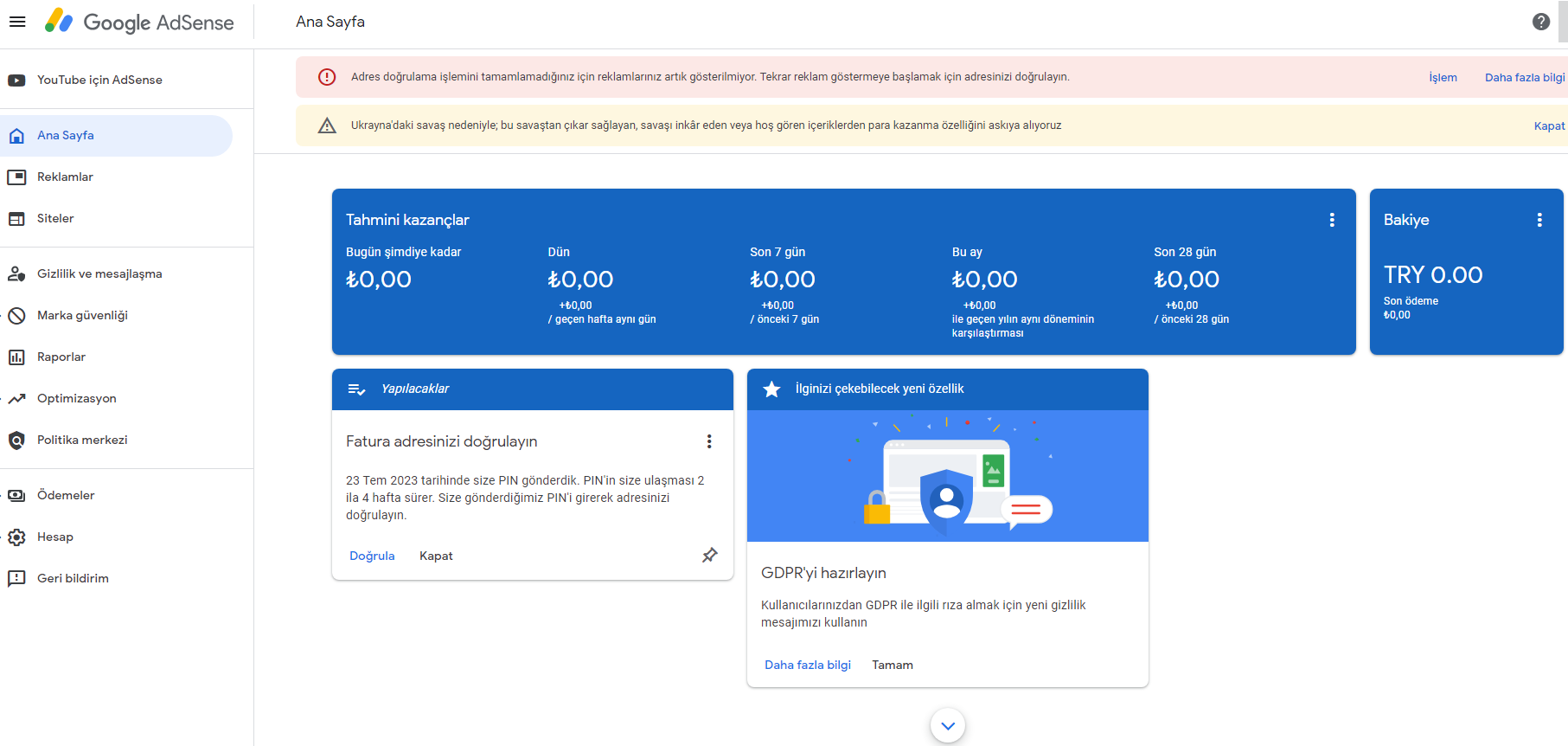Click the Siteler sites icon

(16, 219)
